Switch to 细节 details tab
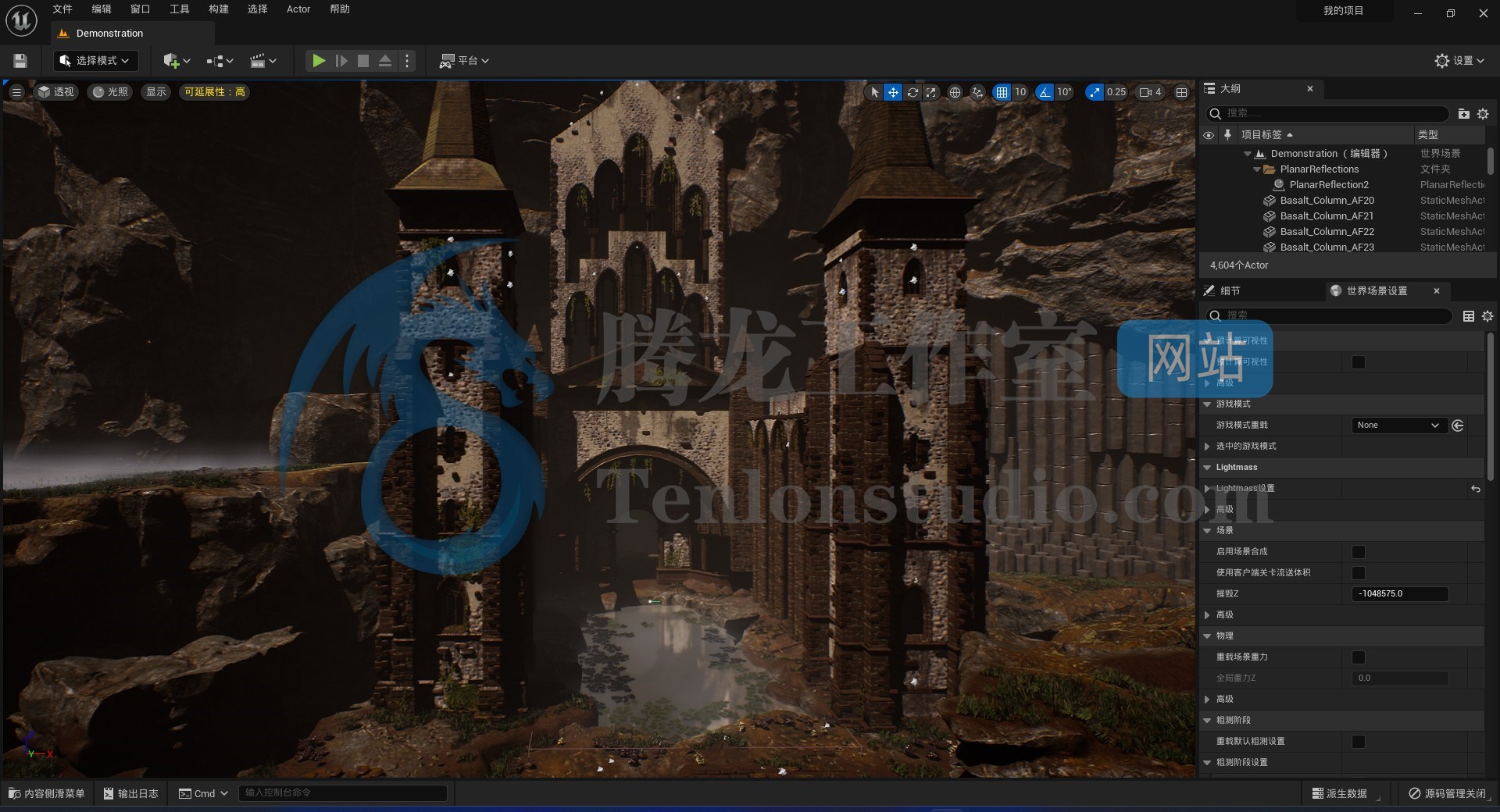Image resolution: width=1500 pixels, height=812 pixels. coord(1230,291)
